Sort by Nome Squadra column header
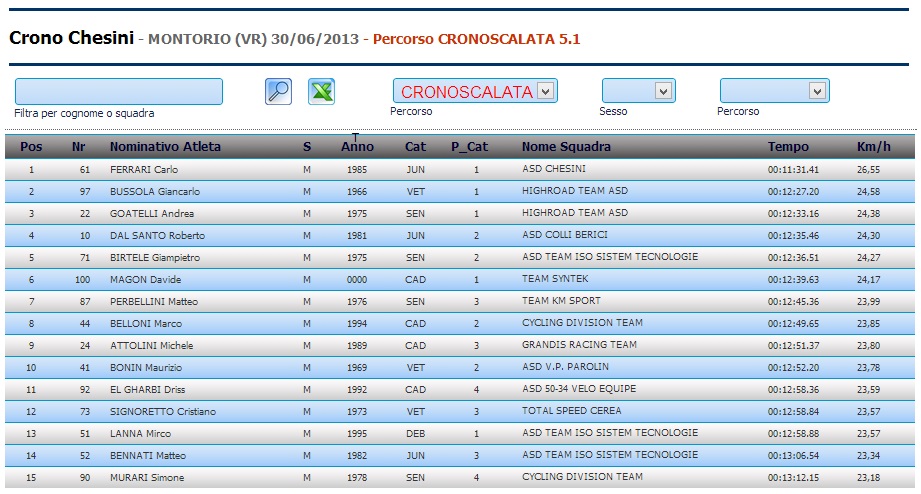921x494 pixels. click(x=566, y=147)
